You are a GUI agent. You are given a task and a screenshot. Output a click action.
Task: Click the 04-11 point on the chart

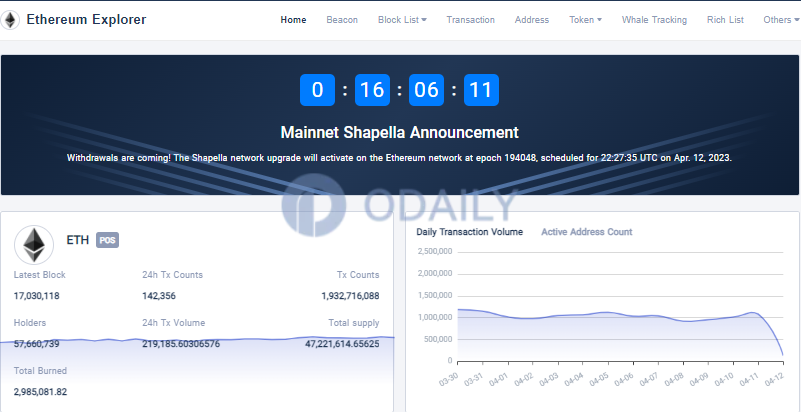pos(748,316)
